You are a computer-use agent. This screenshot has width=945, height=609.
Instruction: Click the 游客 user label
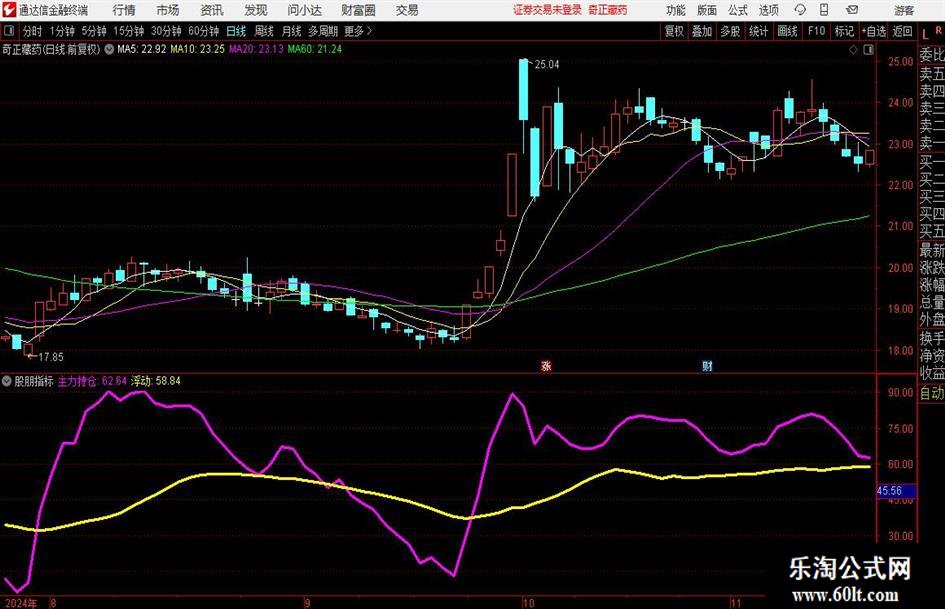(x=903, y=10)
